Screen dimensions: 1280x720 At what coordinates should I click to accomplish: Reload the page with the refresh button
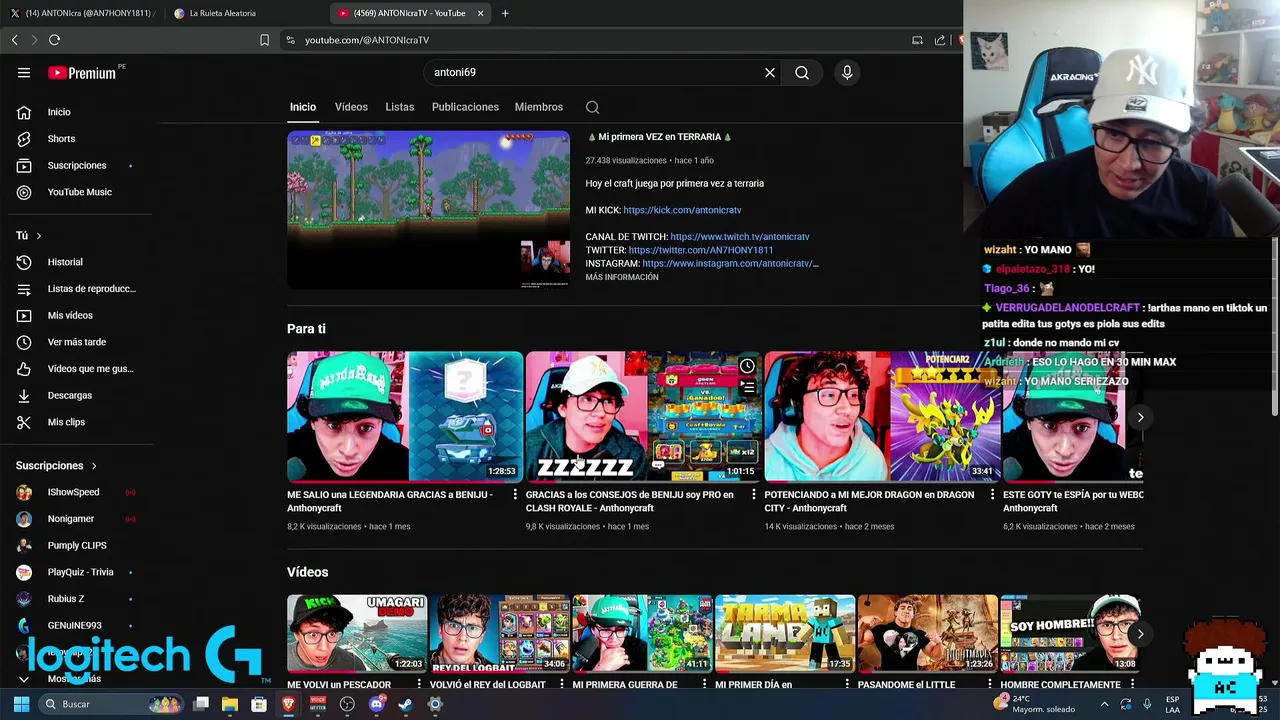(x=54, y=40)
